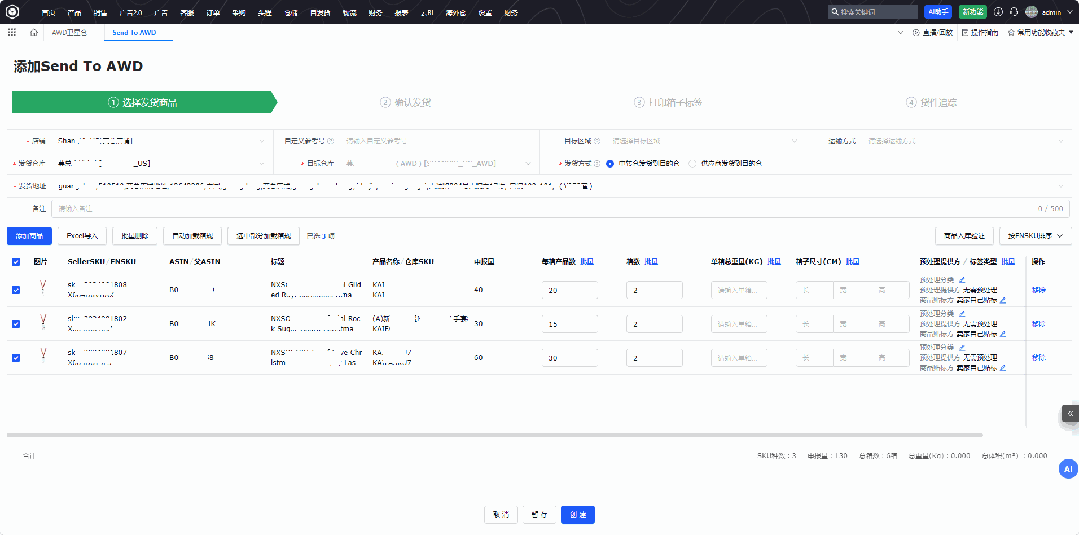Image resolution: width=1079 pixels, height=535 pixels.
Task: Click the help question-mark icon in header
Action: [998, 12]
